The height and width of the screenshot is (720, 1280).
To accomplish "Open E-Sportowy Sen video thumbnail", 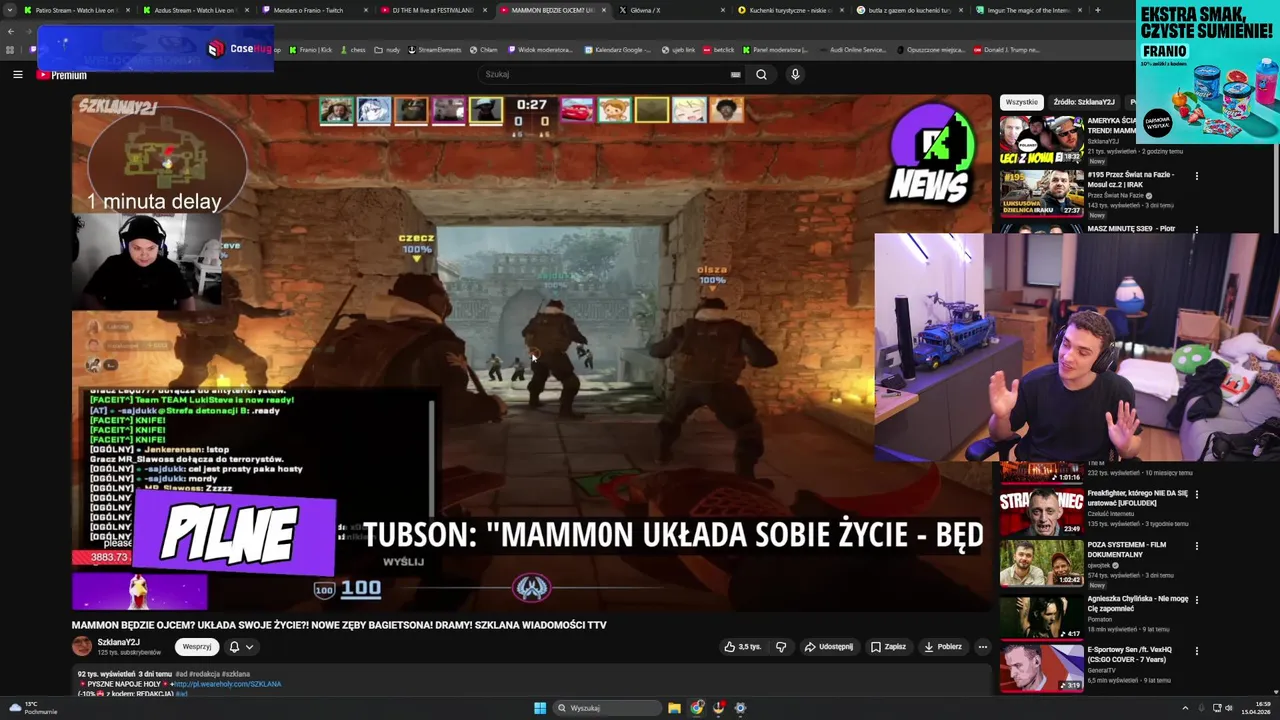I will pos(1042,668).
